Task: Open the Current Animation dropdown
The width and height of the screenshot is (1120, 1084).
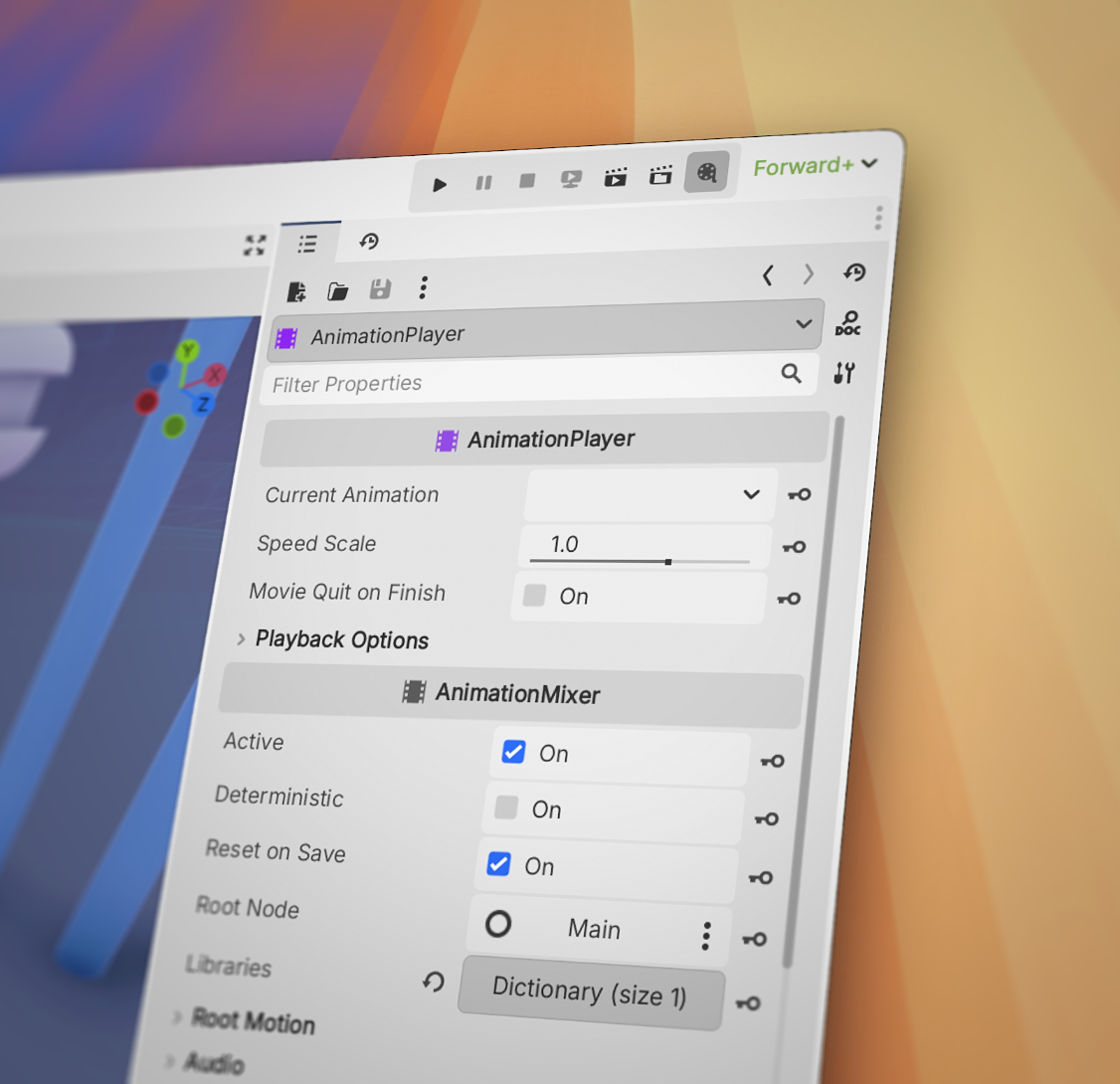Action: point(651,494)
